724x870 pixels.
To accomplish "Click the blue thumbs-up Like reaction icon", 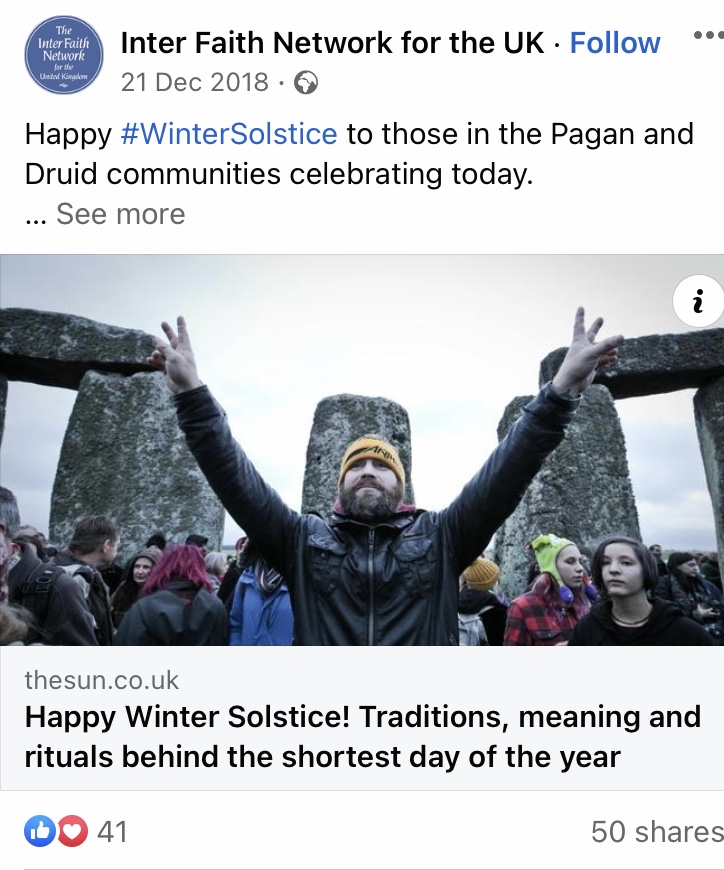I will click(x=40, y=830).
